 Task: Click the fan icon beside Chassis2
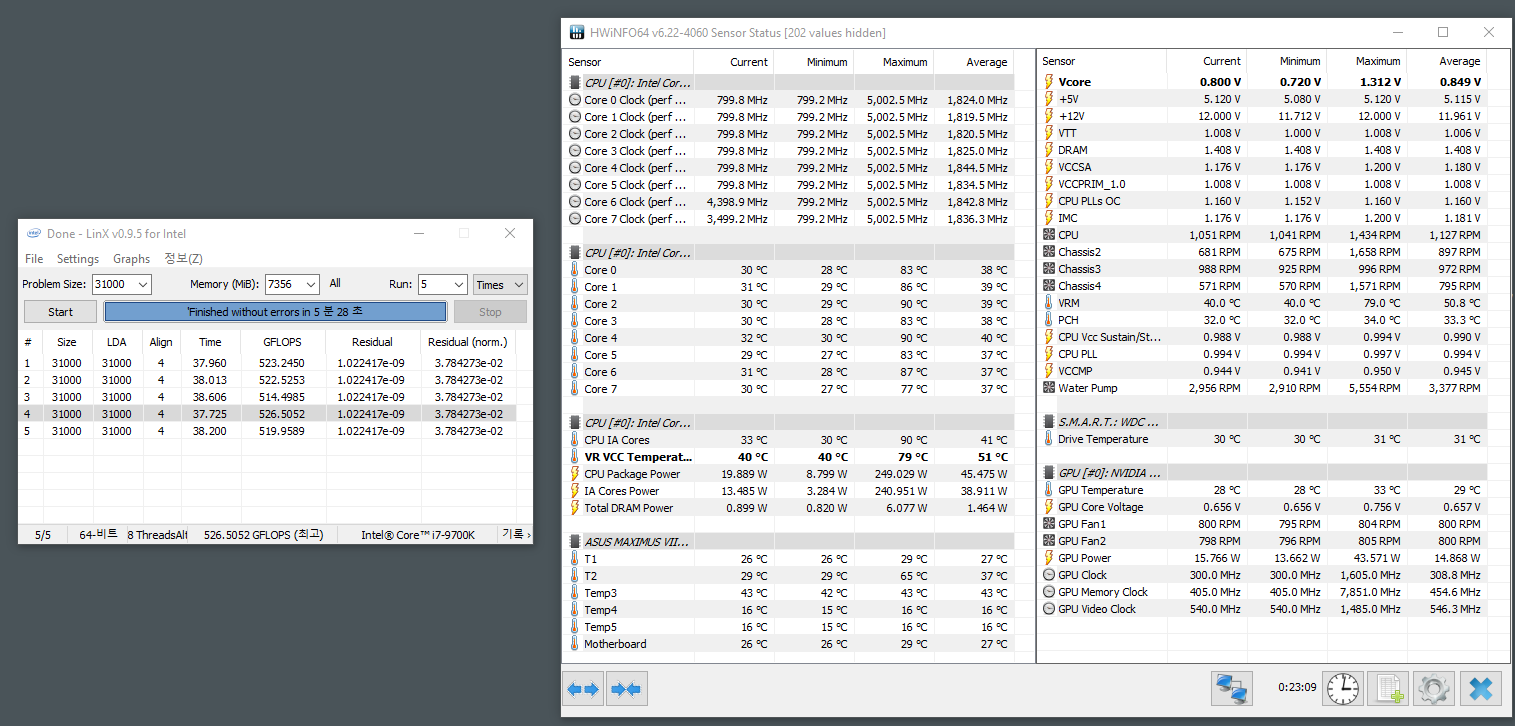click(x=1049, y=252)
